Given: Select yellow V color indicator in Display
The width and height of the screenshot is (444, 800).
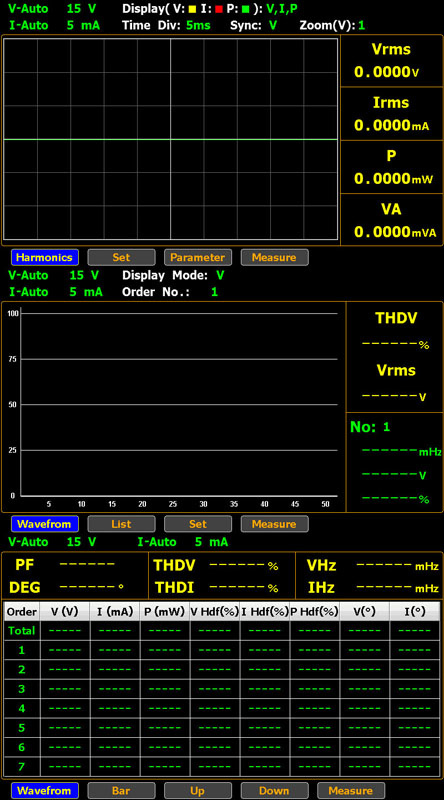Looking at the screenshot, I should 192,9.
